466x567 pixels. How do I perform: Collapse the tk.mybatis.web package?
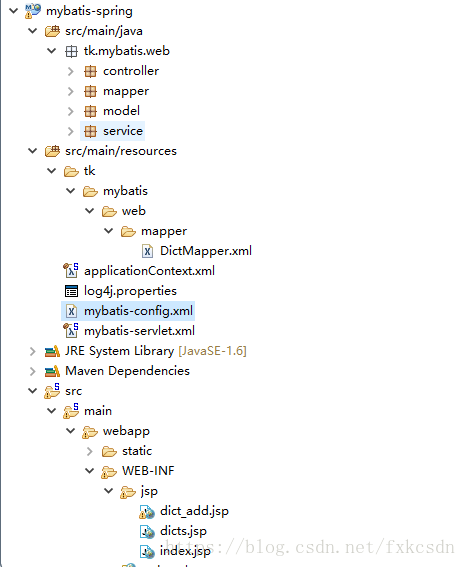click(x=52, y=51)
